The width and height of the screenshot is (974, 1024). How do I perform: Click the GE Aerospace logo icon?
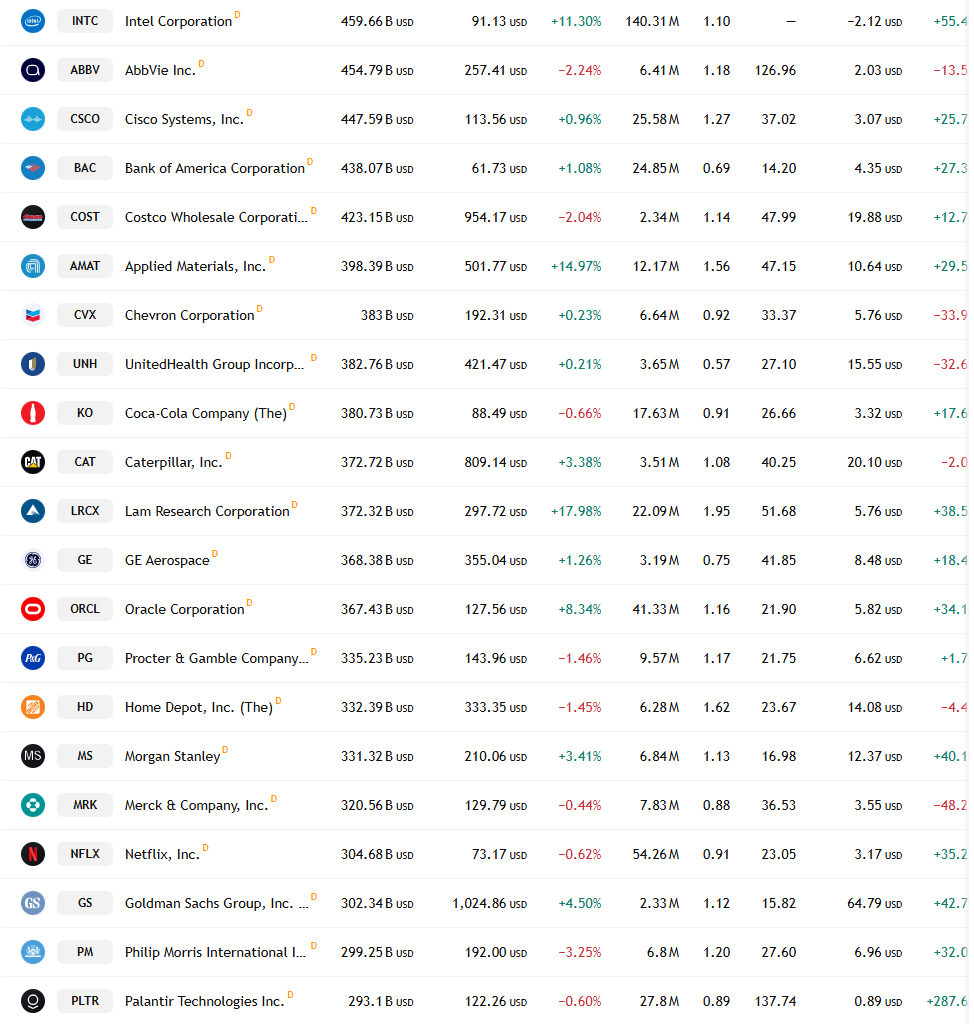point(33,560)
